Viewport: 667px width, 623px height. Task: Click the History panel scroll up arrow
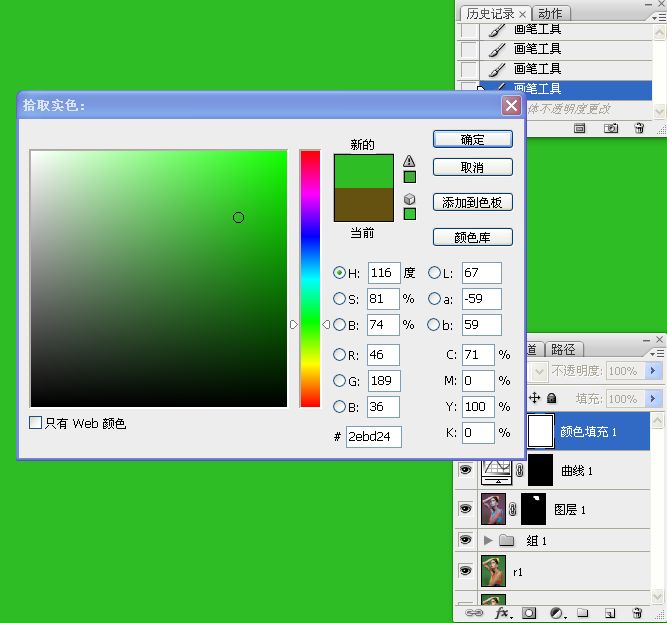tap(659, 32)
